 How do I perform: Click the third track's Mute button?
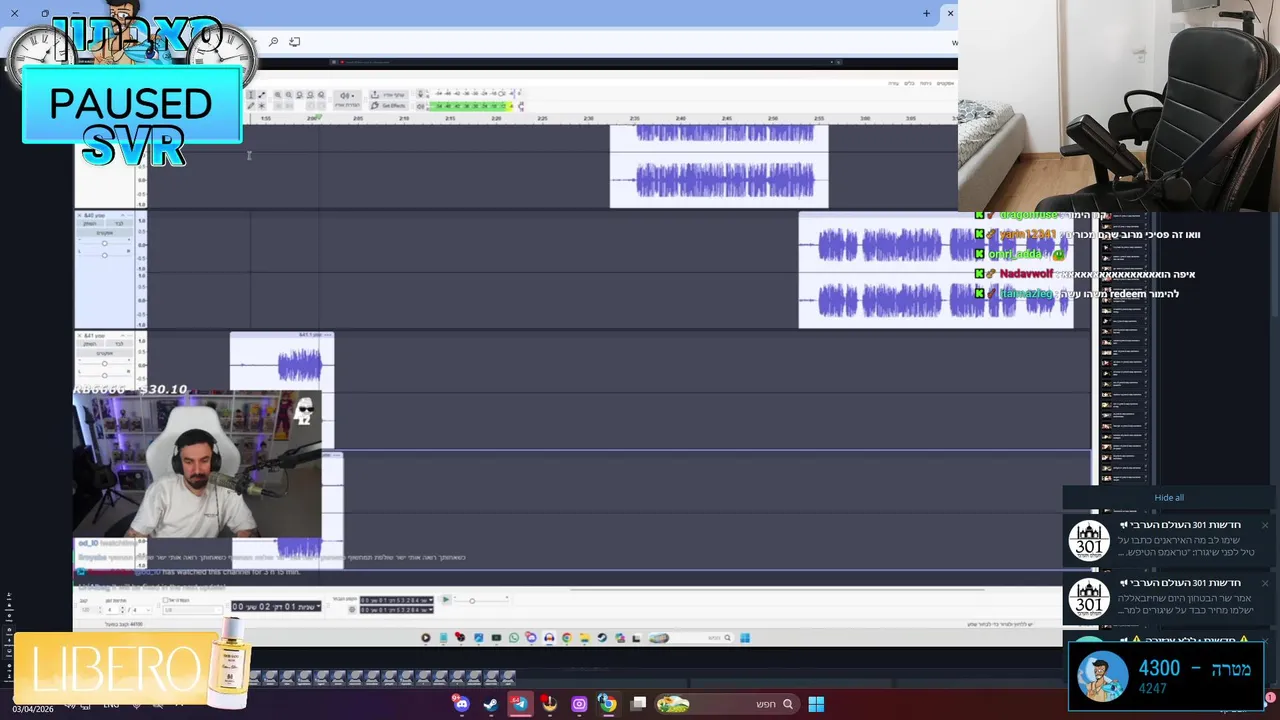[90, 344]
